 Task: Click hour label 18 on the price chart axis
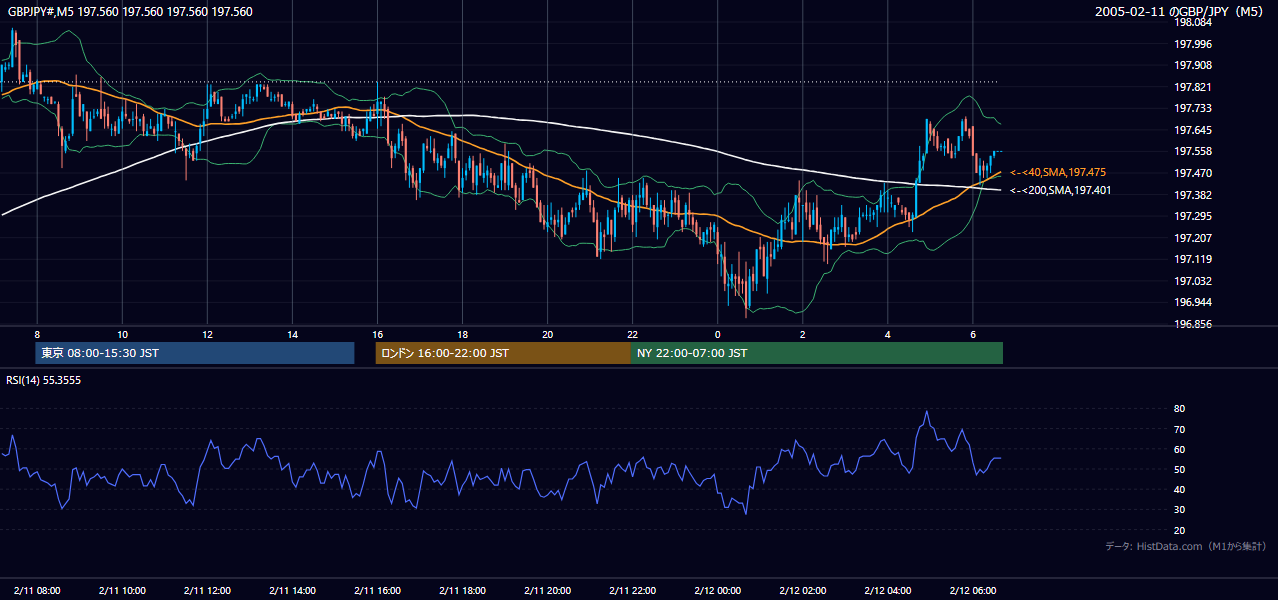[462, 334]
